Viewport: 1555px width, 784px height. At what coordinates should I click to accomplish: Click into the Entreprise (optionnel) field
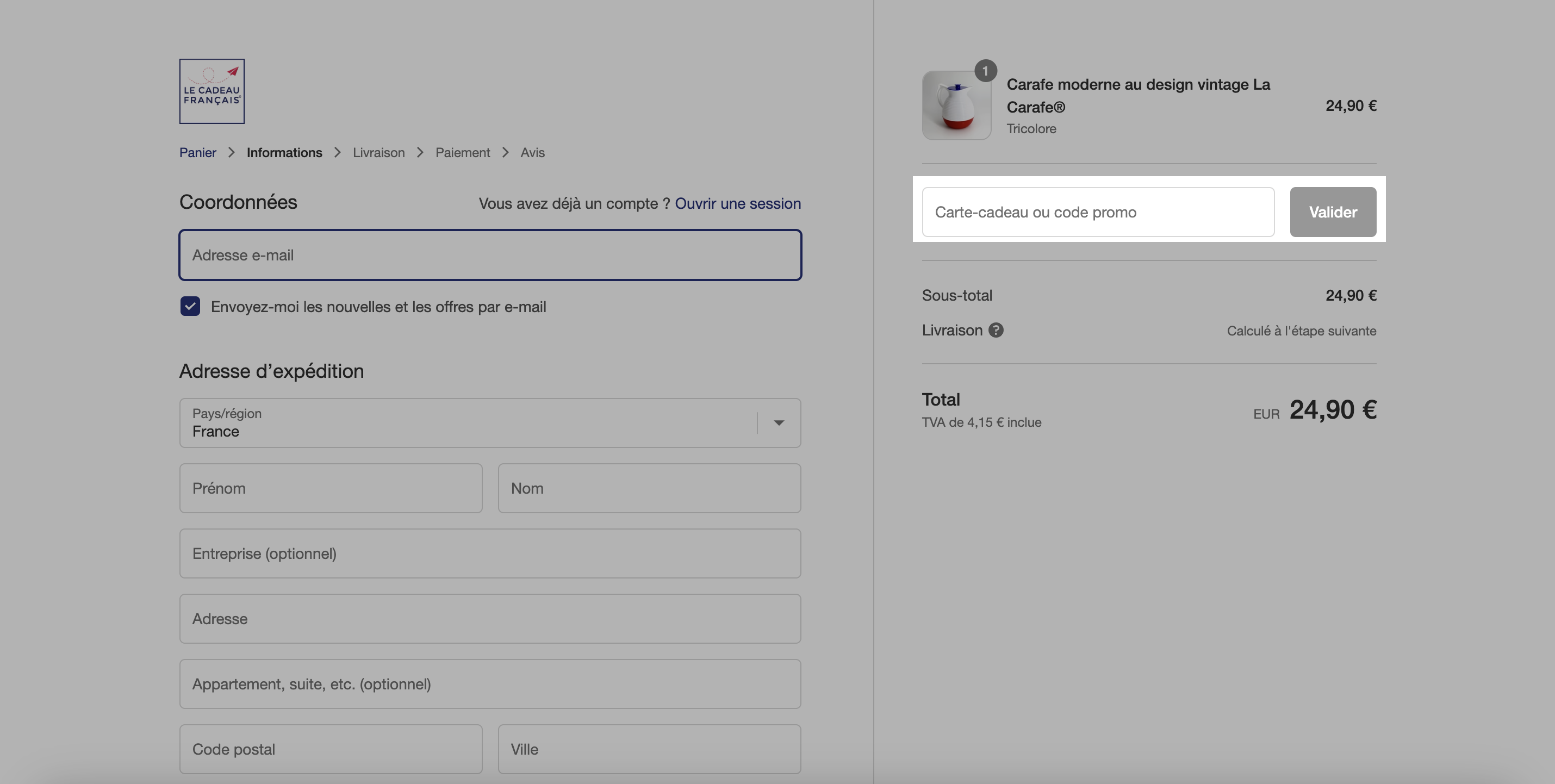[x=490, y=553]
